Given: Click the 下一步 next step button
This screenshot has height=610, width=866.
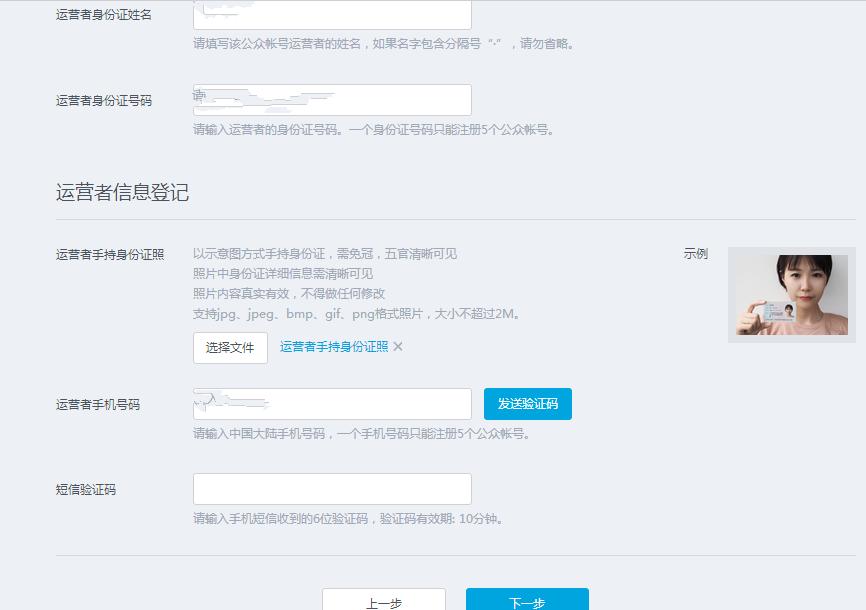Looking at the screenshot, I should pyautogui.click(x=528, y=601).
